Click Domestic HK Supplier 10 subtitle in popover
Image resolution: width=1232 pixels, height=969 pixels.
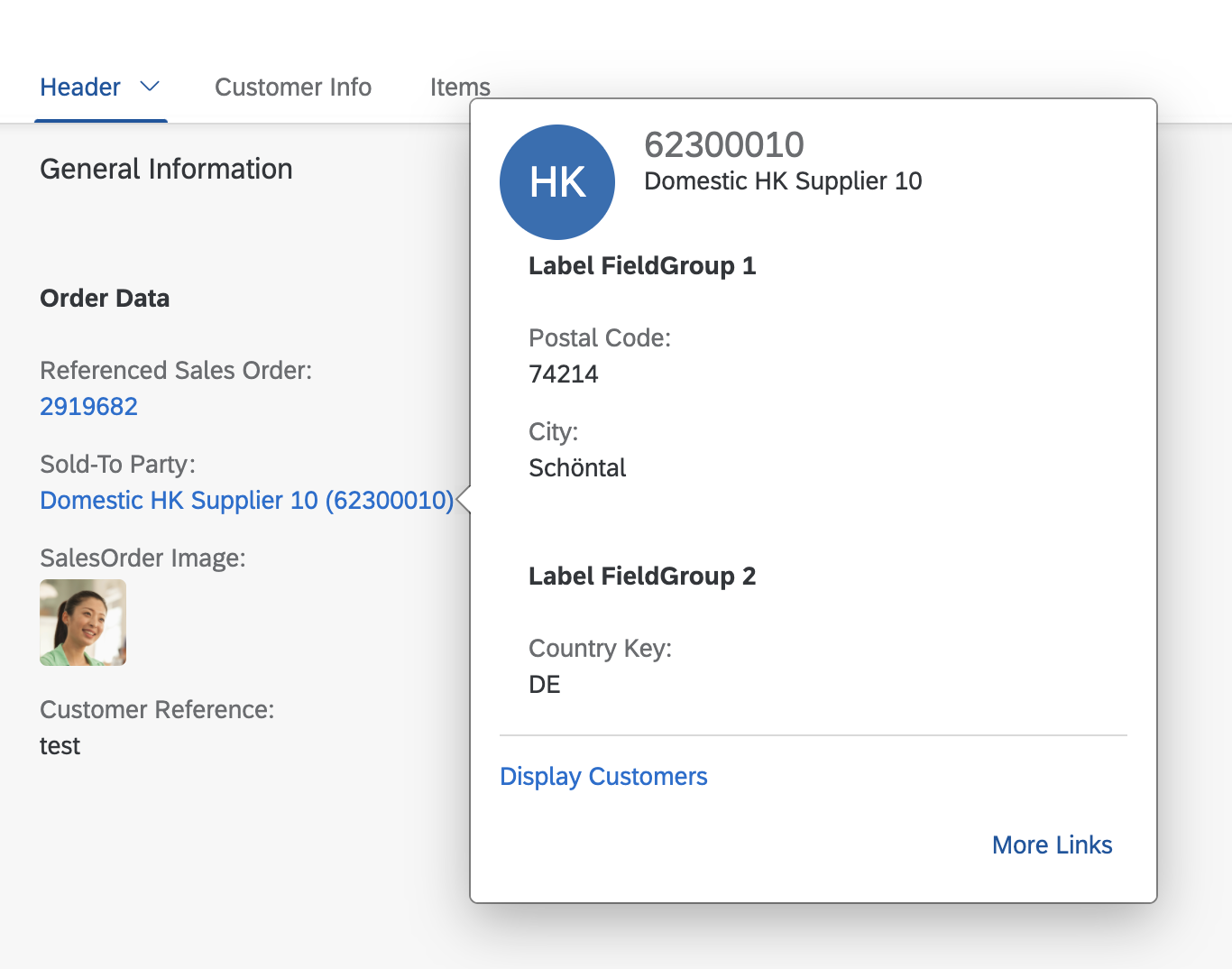point(783,181)
